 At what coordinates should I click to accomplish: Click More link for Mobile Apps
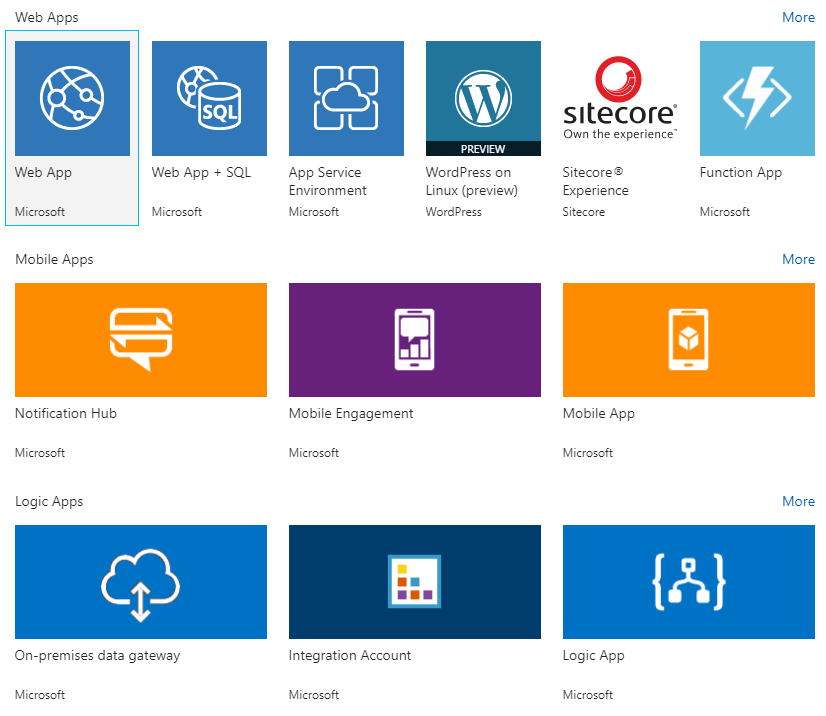click(x=798, y=259)
